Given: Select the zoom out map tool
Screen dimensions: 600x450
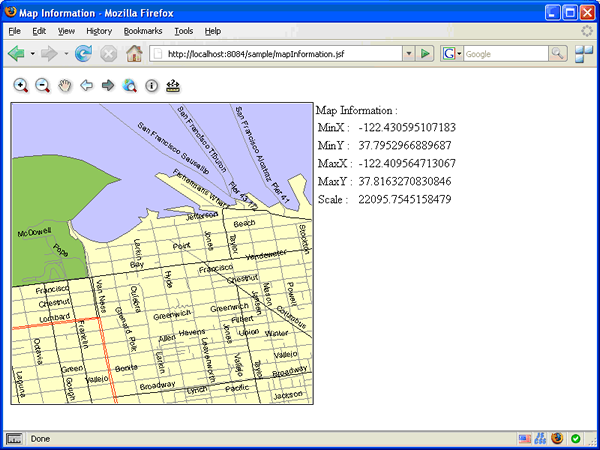Looking at the screenshot, I should pyautogui.click(x=42, y=86).
